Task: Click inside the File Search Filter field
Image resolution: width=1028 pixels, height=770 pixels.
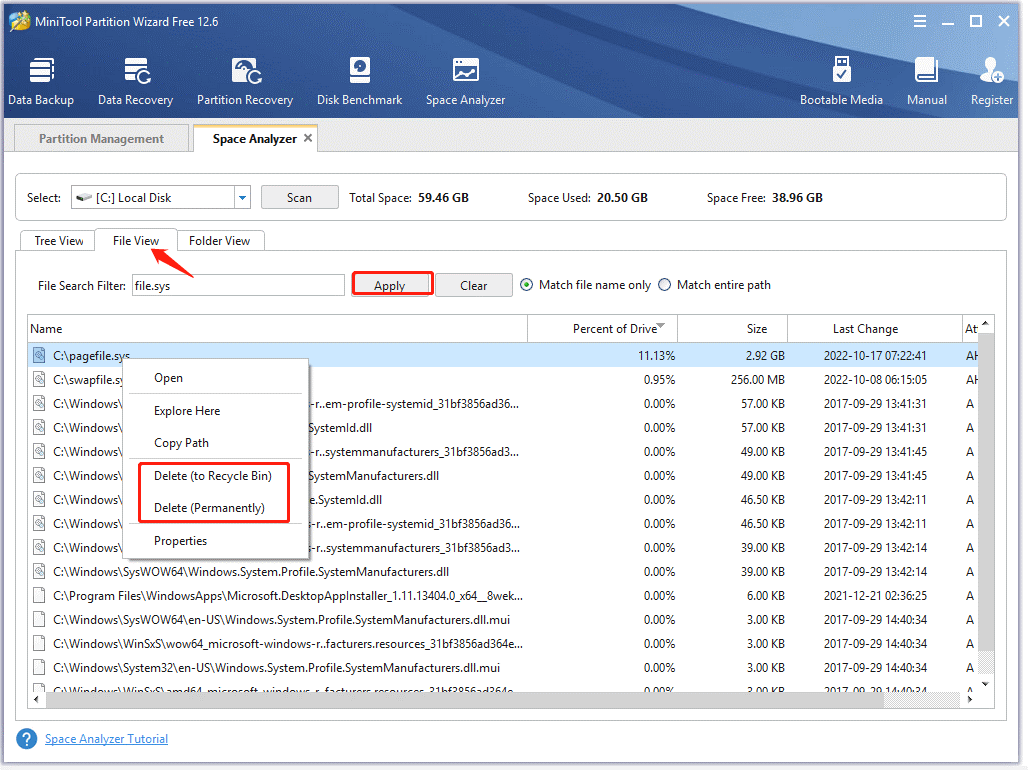Action: [238, 284]
